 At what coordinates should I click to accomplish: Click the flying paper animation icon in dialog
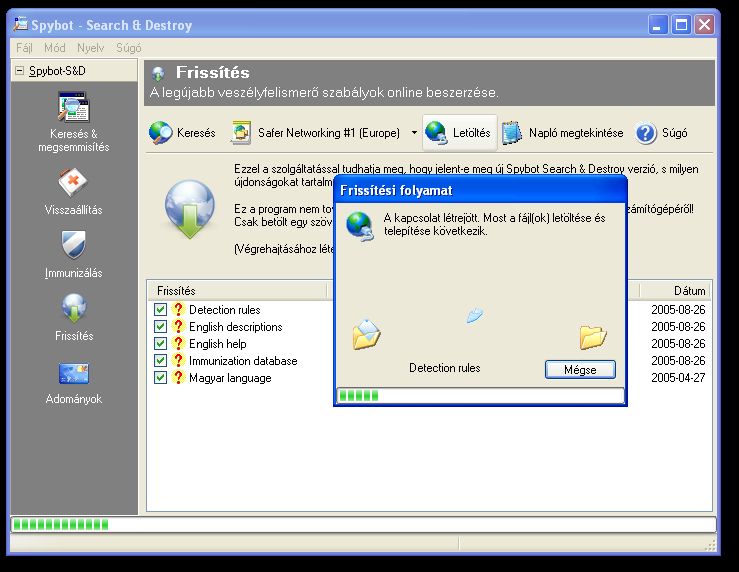point(475,315)
